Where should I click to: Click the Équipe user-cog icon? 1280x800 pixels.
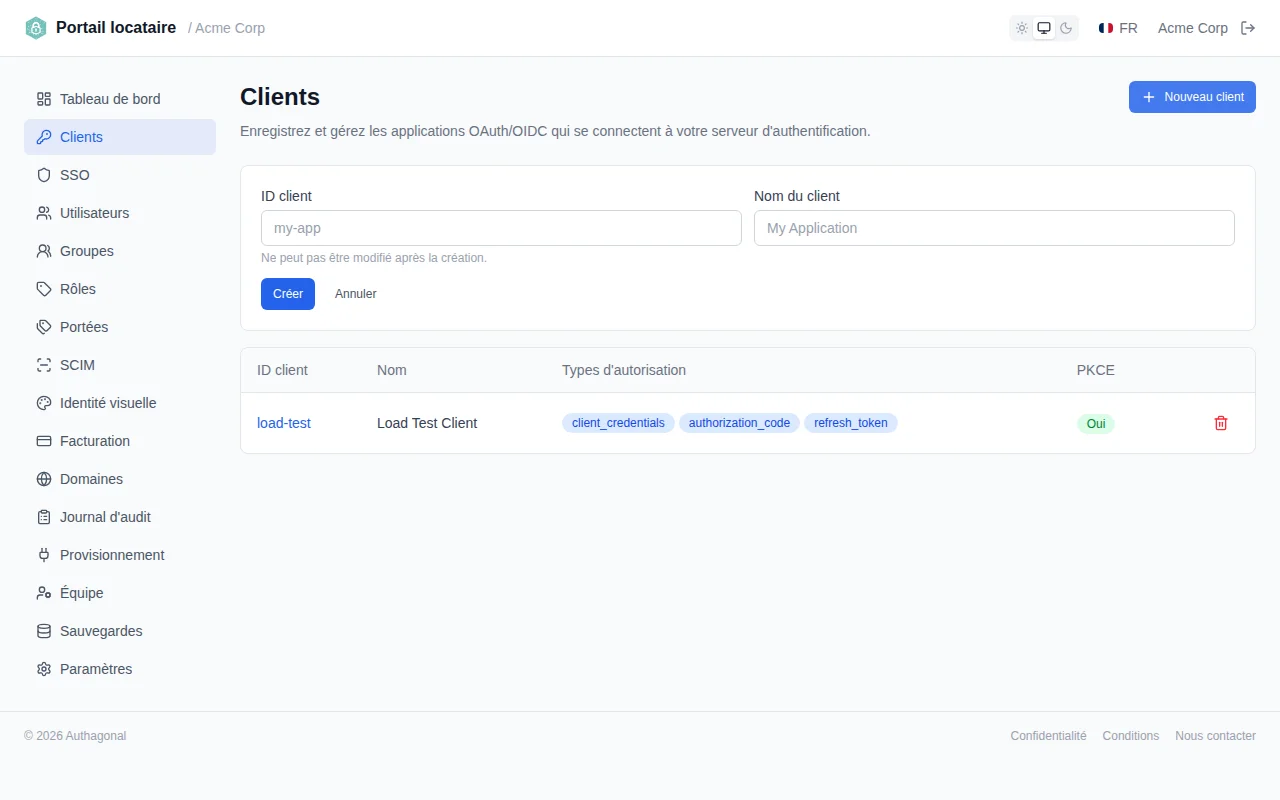click(x=44, y=593)
